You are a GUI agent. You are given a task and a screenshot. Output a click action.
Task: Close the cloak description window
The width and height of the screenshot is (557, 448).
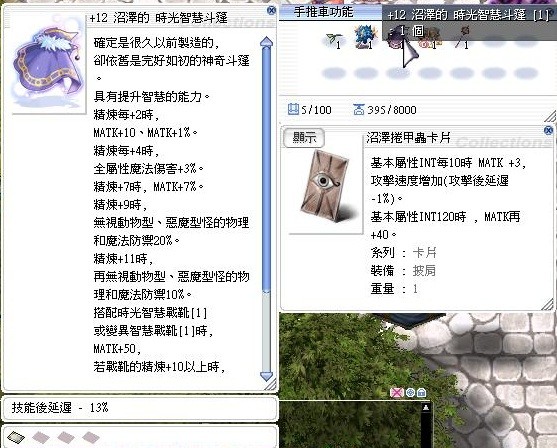pos(271,10)
